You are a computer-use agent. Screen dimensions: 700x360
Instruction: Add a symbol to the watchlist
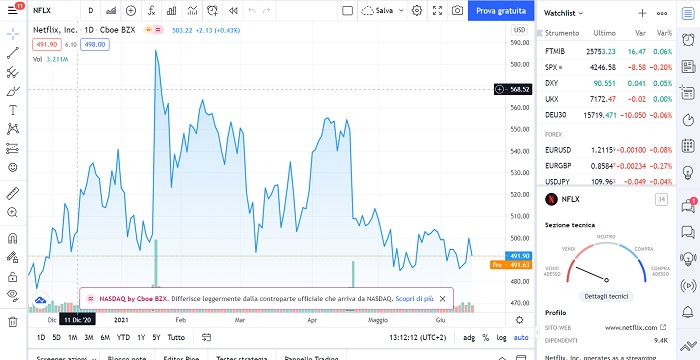click(642, 13)
